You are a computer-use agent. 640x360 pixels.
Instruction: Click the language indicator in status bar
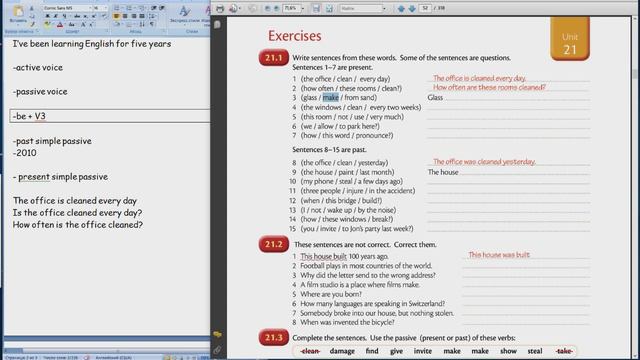click(x=113, y=358)
